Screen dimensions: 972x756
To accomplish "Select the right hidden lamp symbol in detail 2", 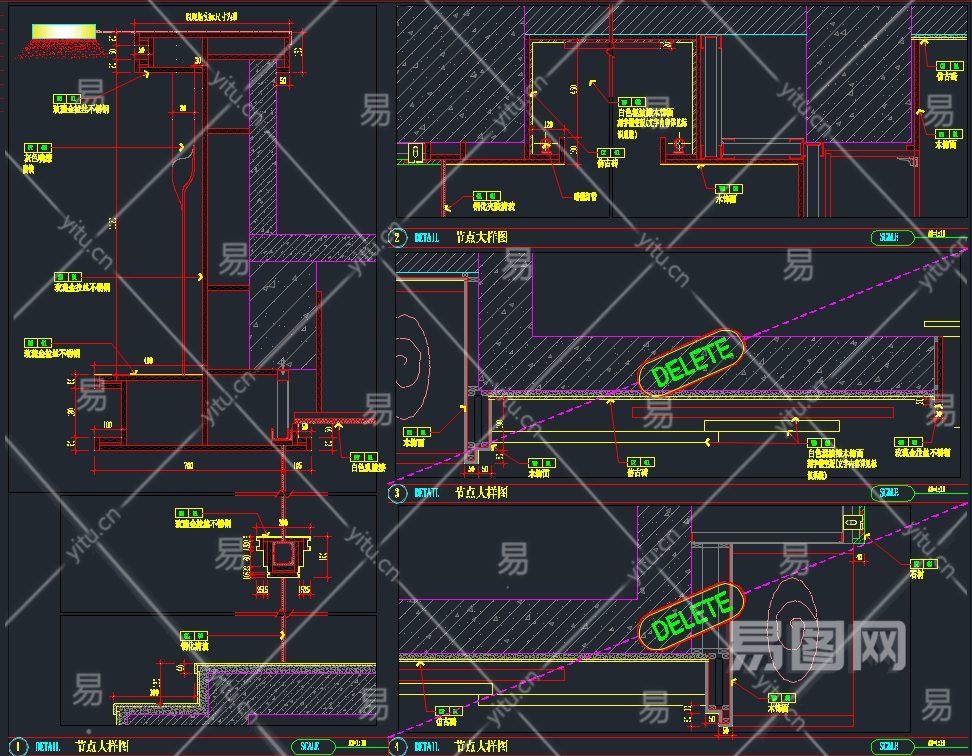I will [x=679, y=145].
